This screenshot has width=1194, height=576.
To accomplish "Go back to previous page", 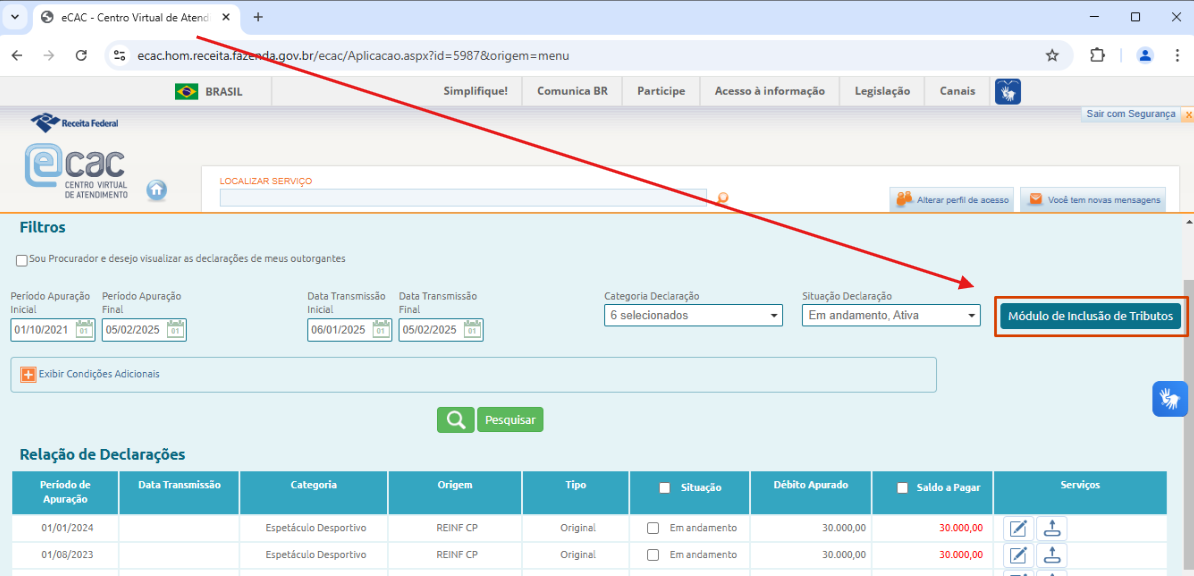I will point(18,56).
